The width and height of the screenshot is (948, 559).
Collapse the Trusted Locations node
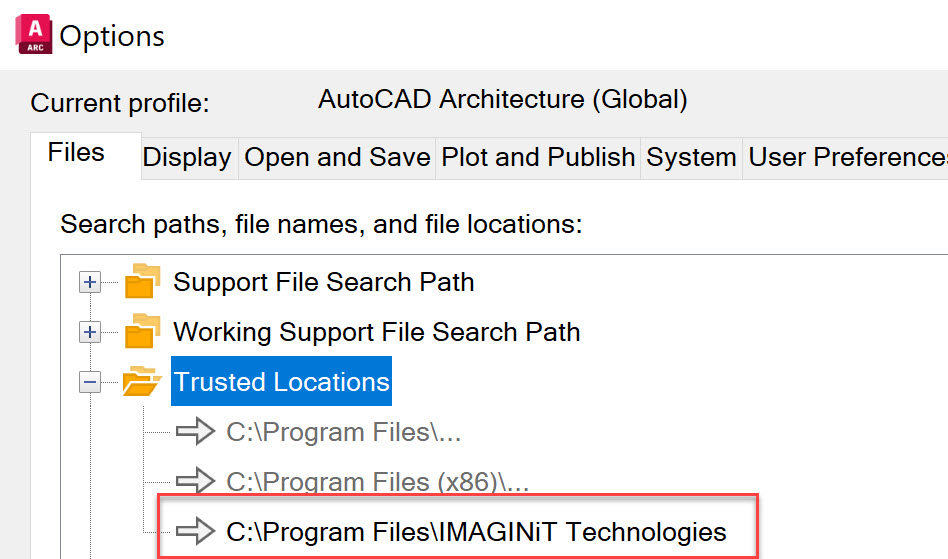click(x=91, y=382)
